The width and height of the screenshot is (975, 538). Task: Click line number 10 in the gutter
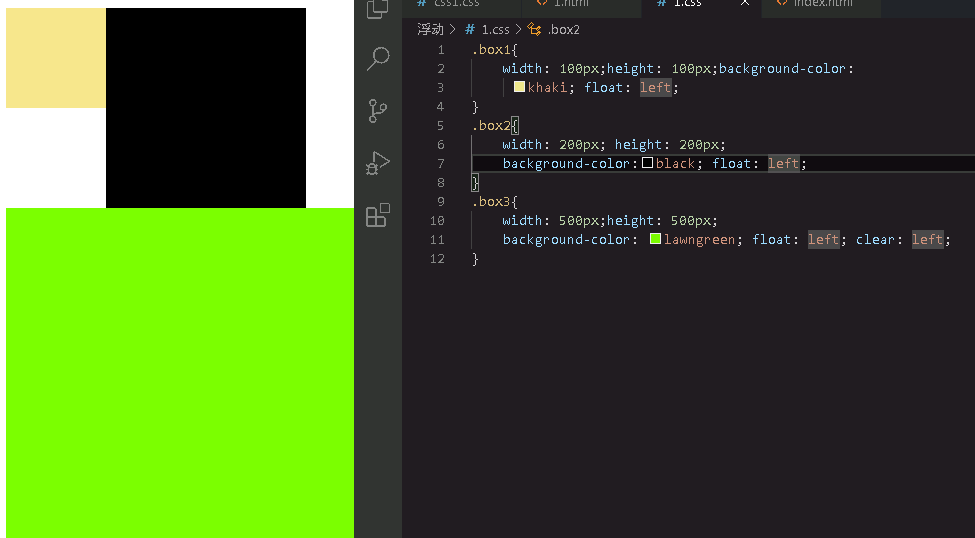pyautogui.click(x=437, y=220)
